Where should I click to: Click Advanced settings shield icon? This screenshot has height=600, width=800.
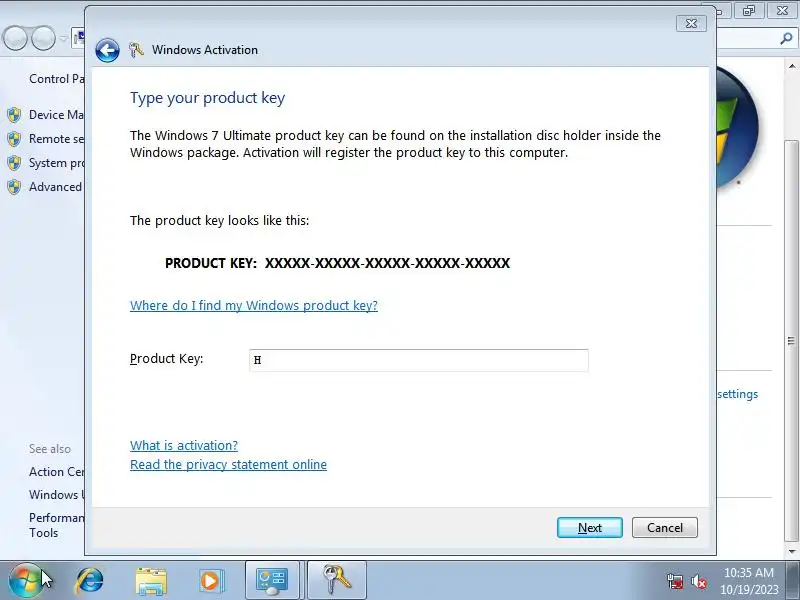(x=14, y=187)
